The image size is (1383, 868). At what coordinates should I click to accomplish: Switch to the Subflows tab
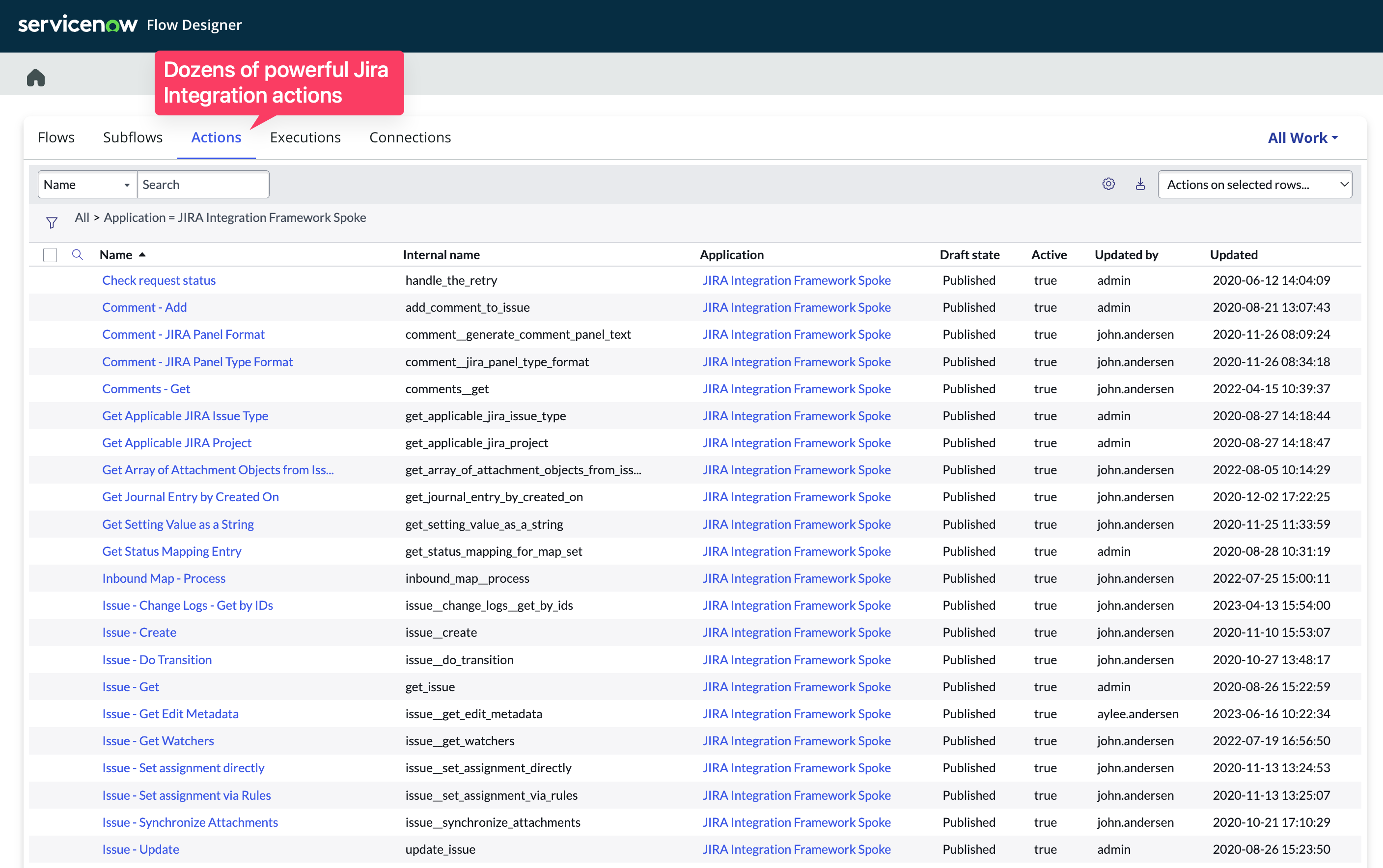point(133,138)
